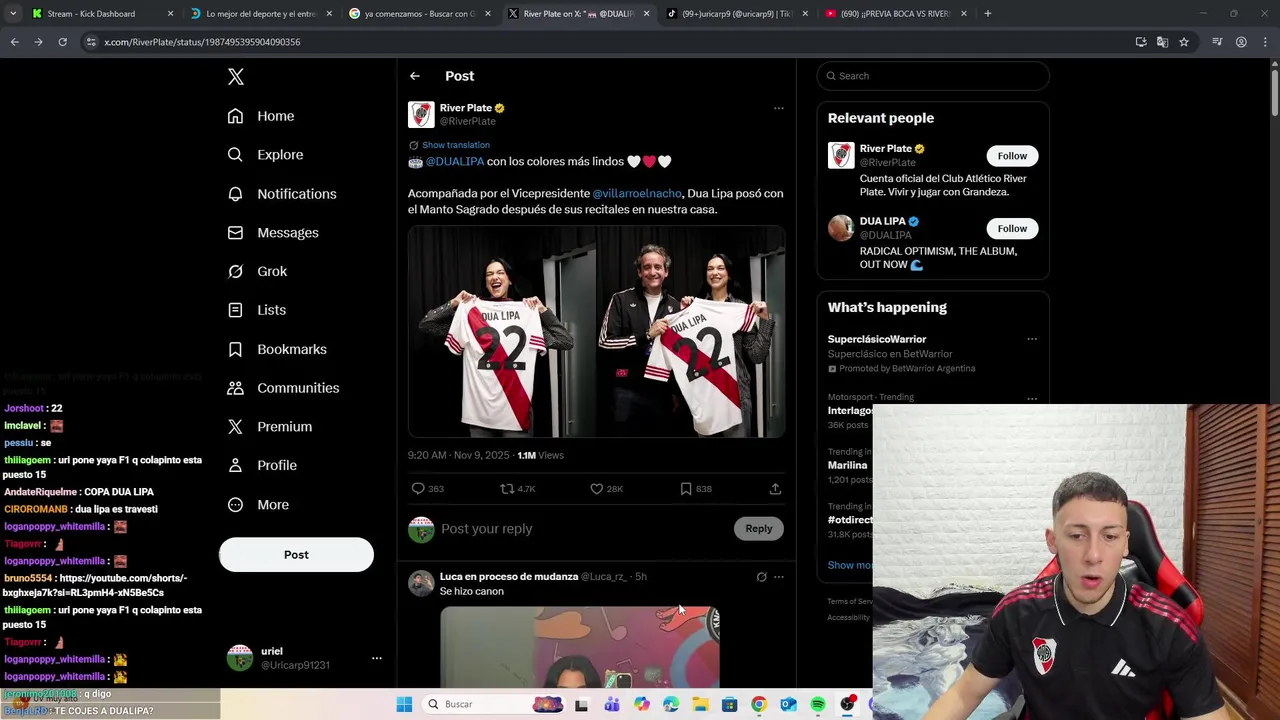Open the left Dua Lipa jersey photo
The width and height of the screenshot is (1280, 720).
(501, 331)
